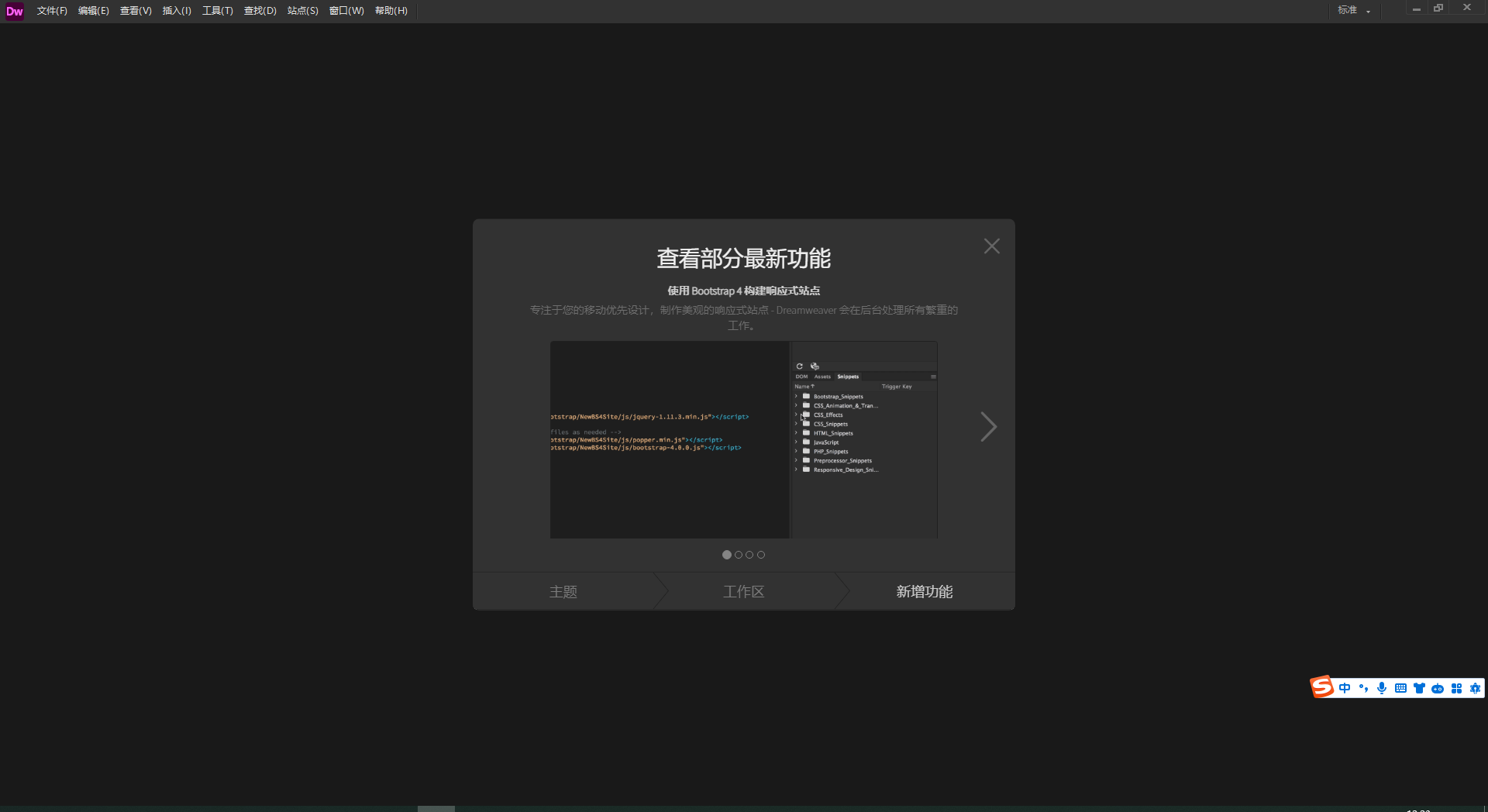
Task: Restore down the Dreamweaver window
Action: pyautogui.click(x=1438, y=9)
